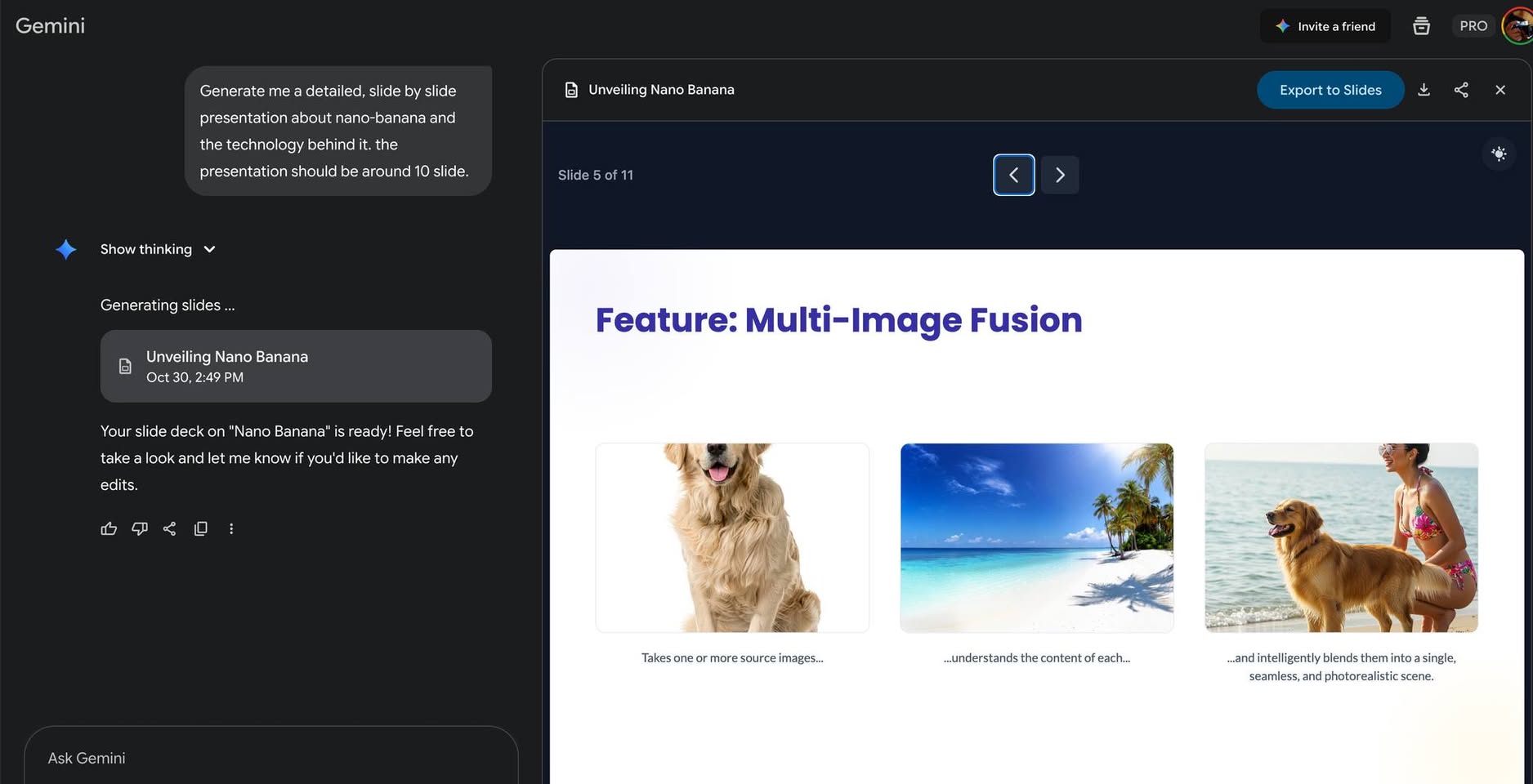Copy Gemini's response text
The height and width of the screenshot is (784, 1533).
click(x=200, y=528)
